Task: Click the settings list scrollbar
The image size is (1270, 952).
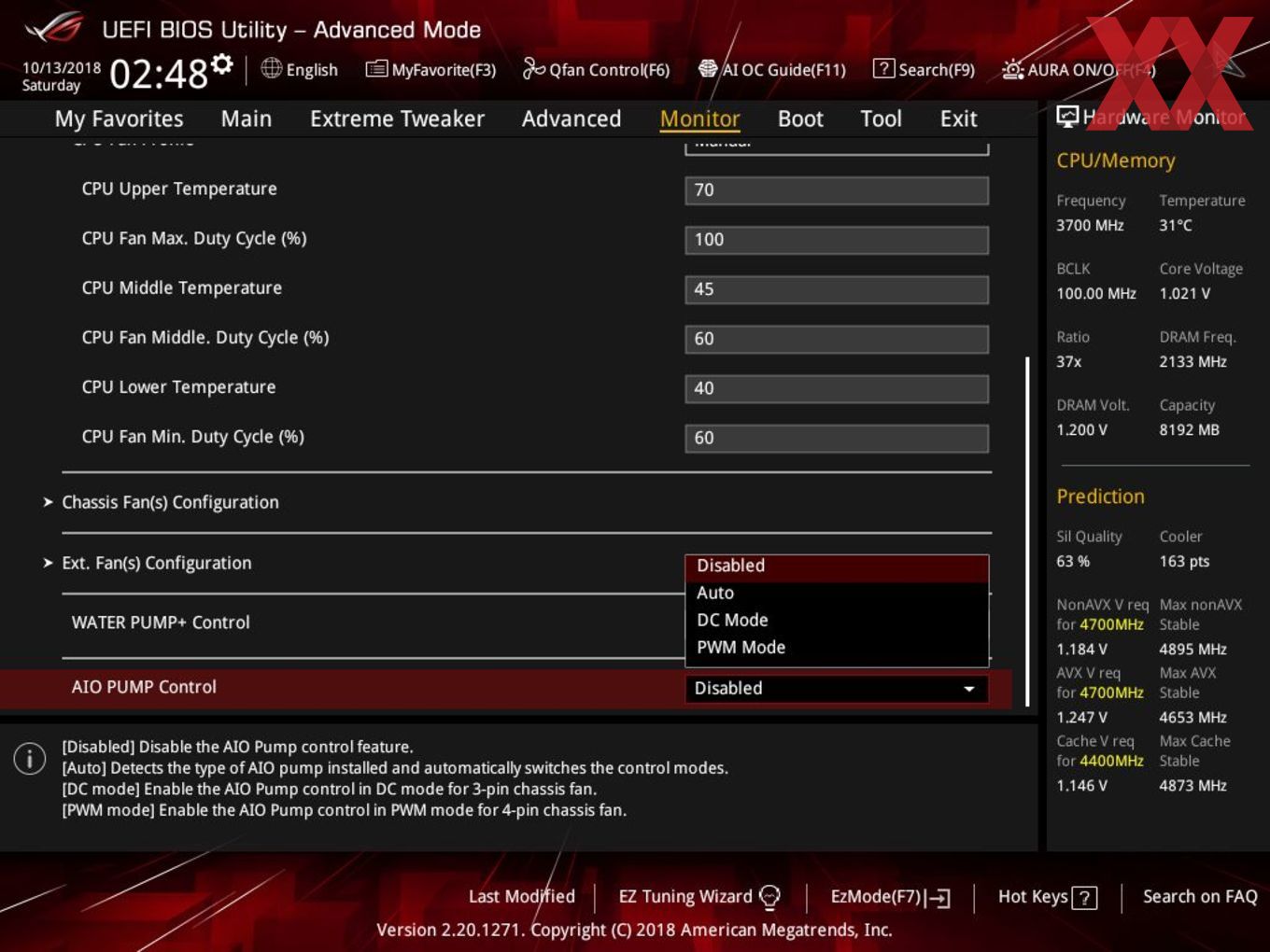Action: [x=1028, y=530]
